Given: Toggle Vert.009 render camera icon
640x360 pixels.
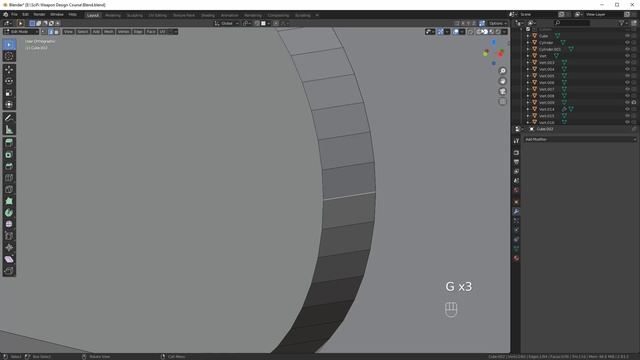Looking at the screenshot, I should pos(634,102).
